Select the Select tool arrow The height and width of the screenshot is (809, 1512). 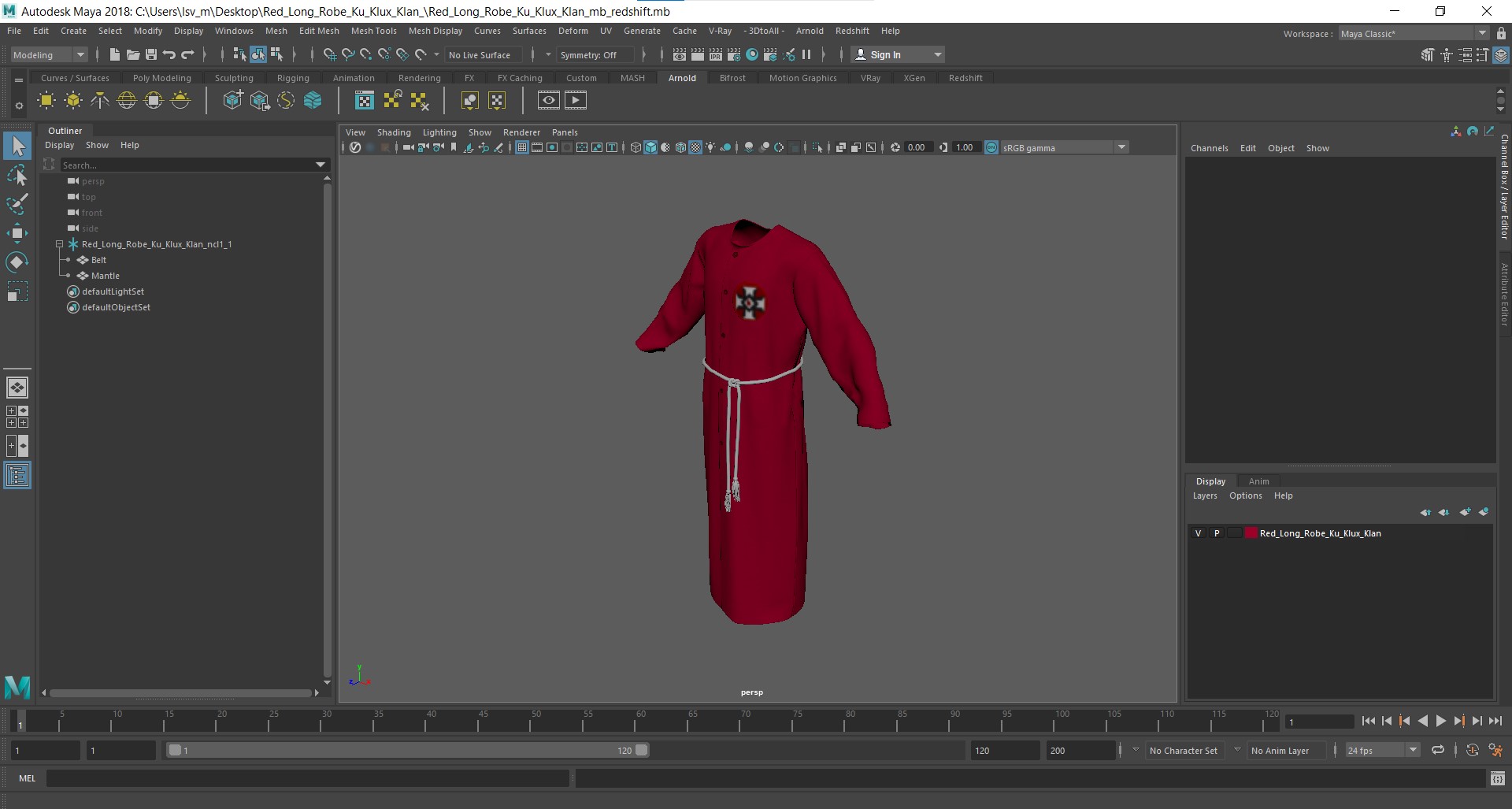(17, 146)
